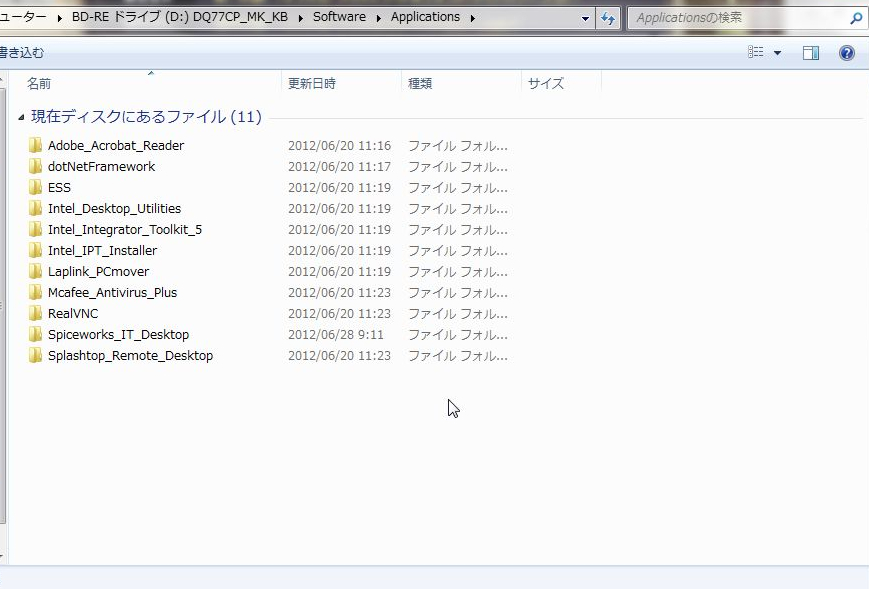
Task: Click the type cell in the ESS row
Action: tap(458, 187)
